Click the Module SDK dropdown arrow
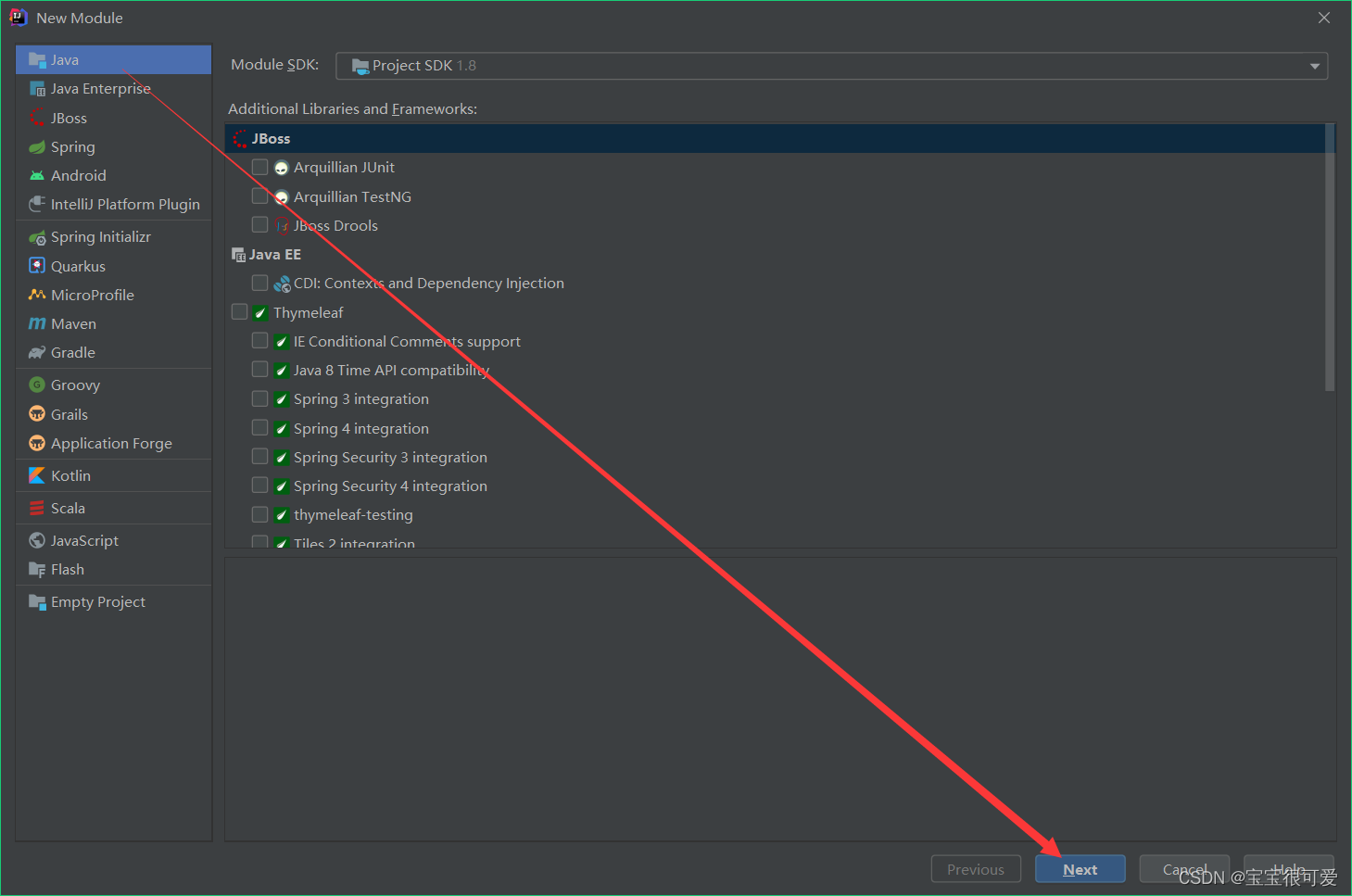This screenshot has height=896, width=1352. coord(1314,66)
